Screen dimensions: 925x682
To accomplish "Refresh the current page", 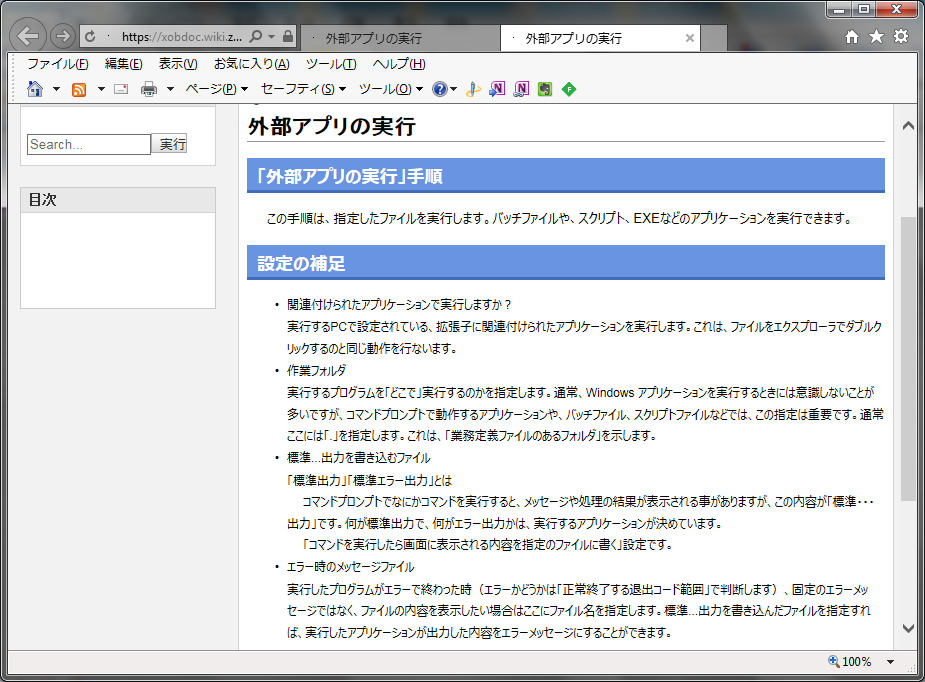I will pyautogui.click(x=90, y=37).
